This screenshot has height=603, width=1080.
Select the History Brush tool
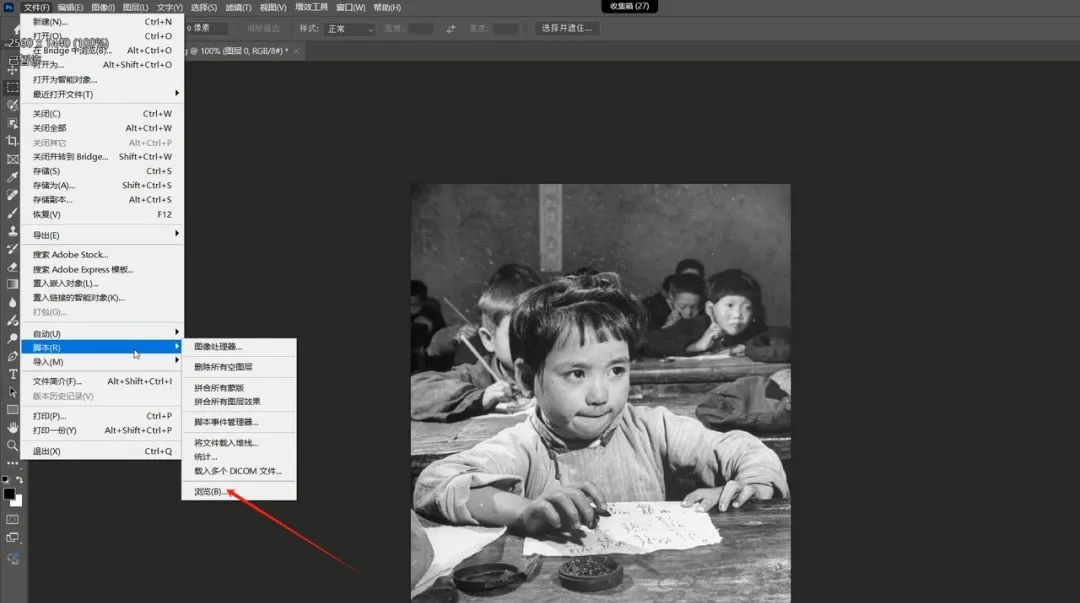click(12, 249)
